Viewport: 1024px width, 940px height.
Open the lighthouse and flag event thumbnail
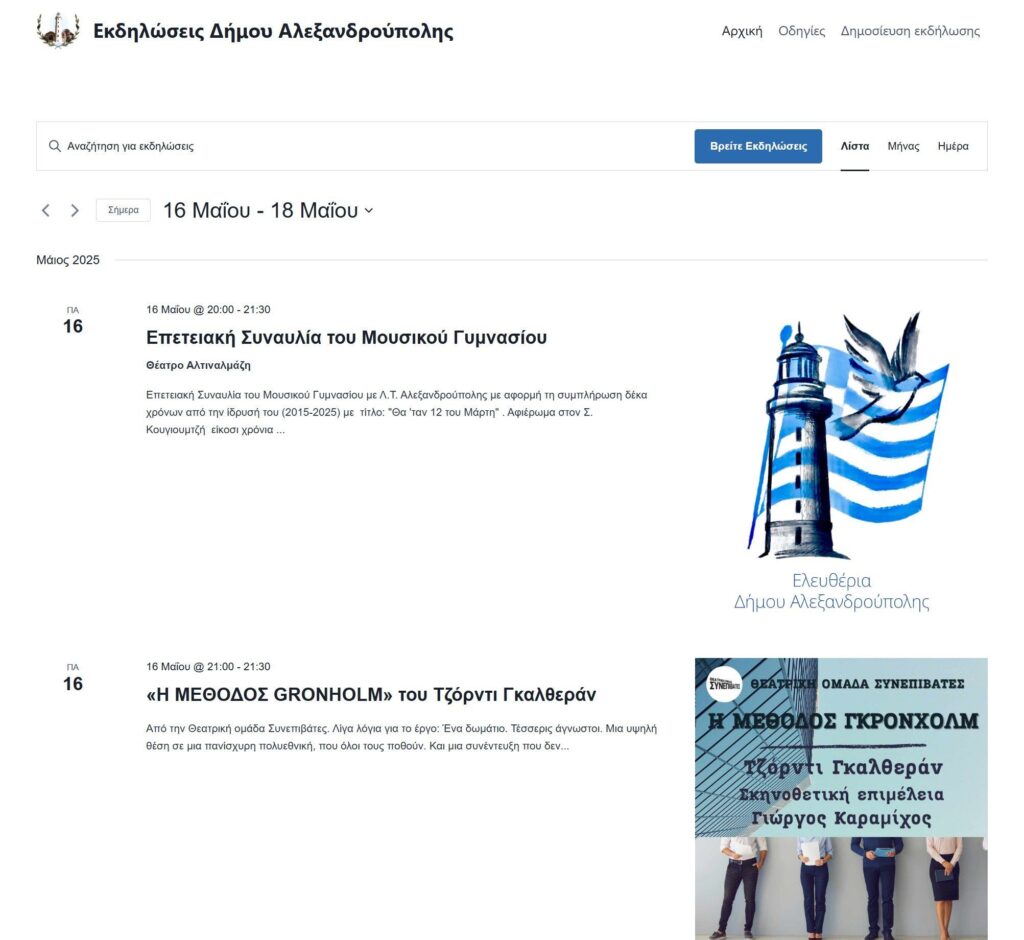841,462
